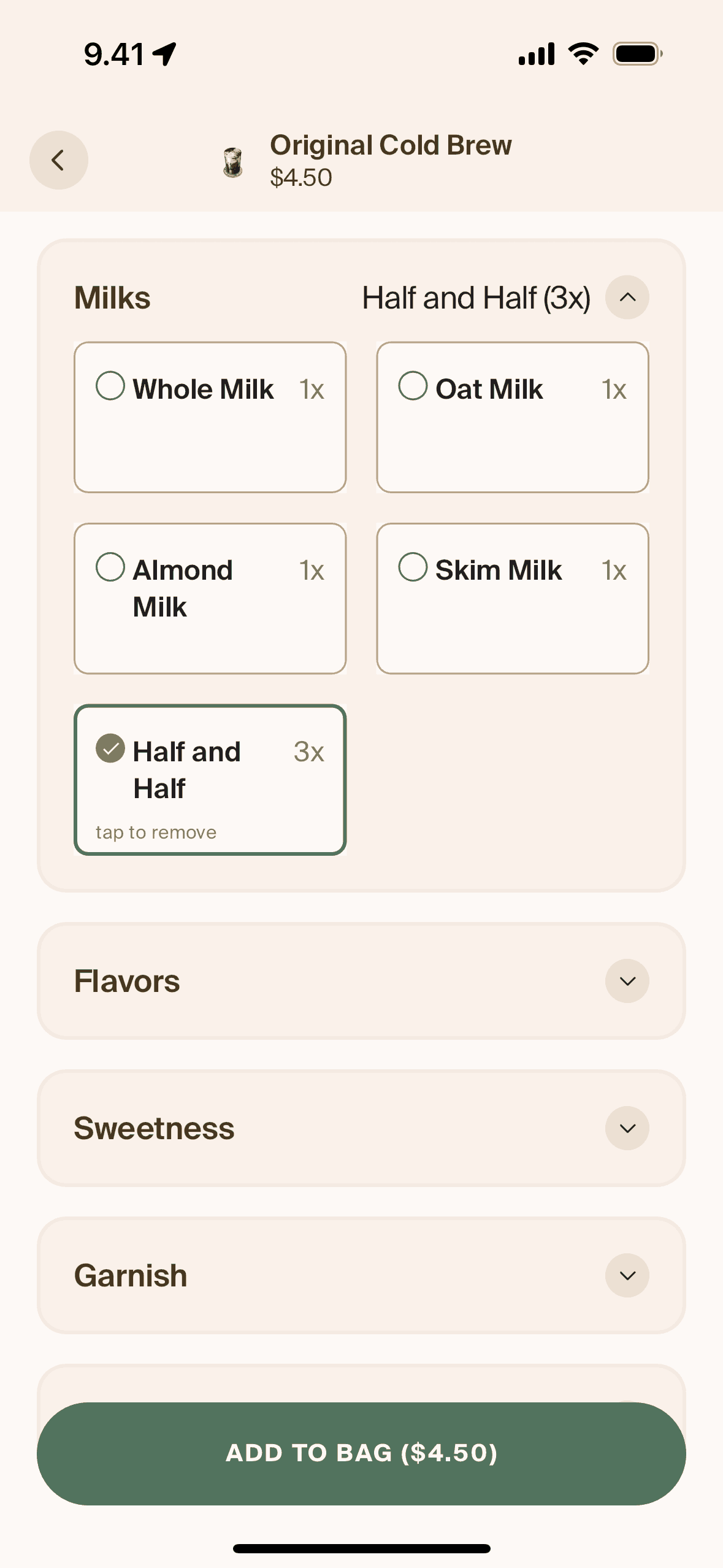Tap the Original Cold Brew title
This screenshot has width=723, height=1568.
click(391, 145)
